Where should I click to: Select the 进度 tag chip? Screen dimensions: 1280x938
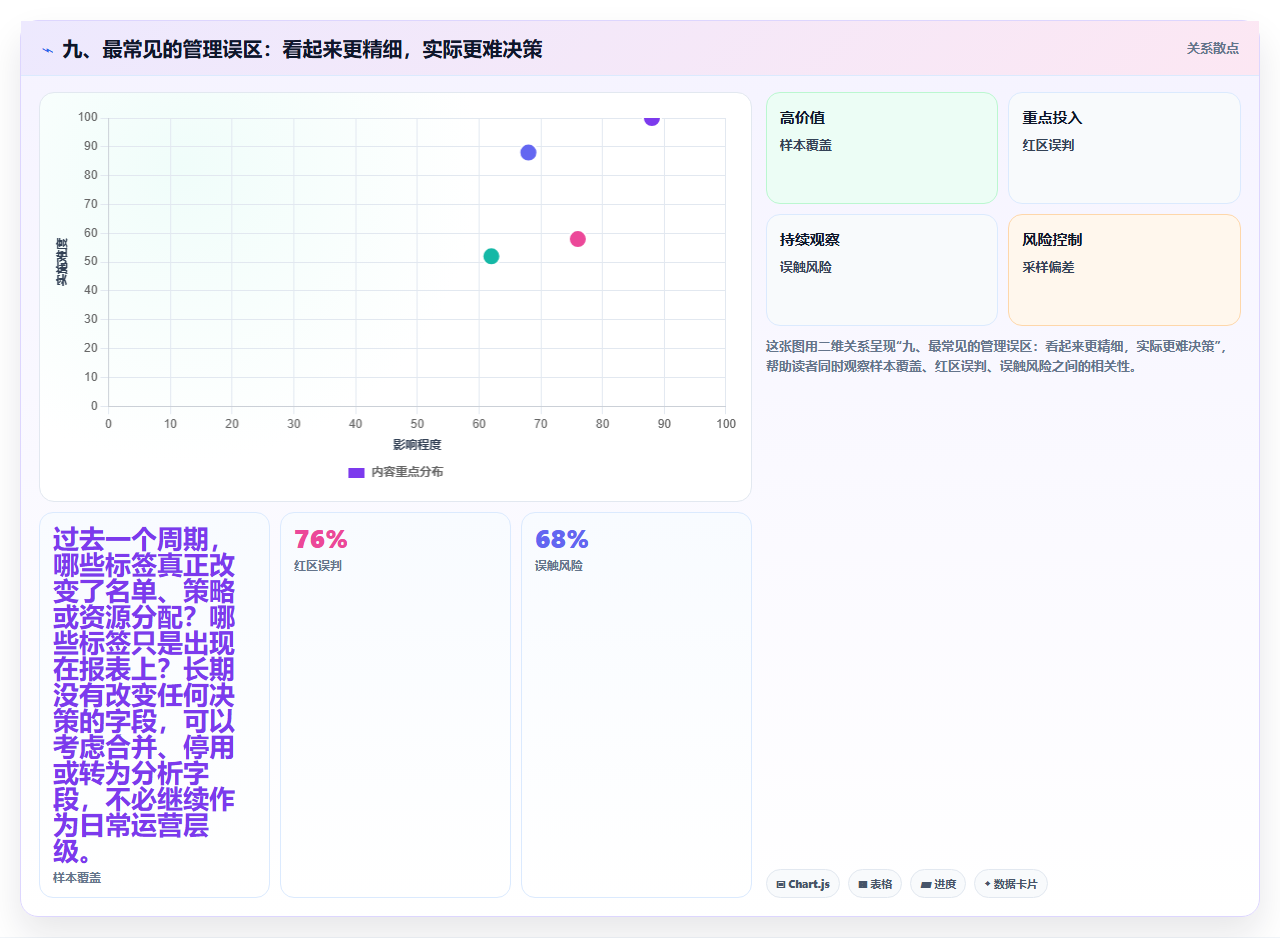click(x=938, y=884)
